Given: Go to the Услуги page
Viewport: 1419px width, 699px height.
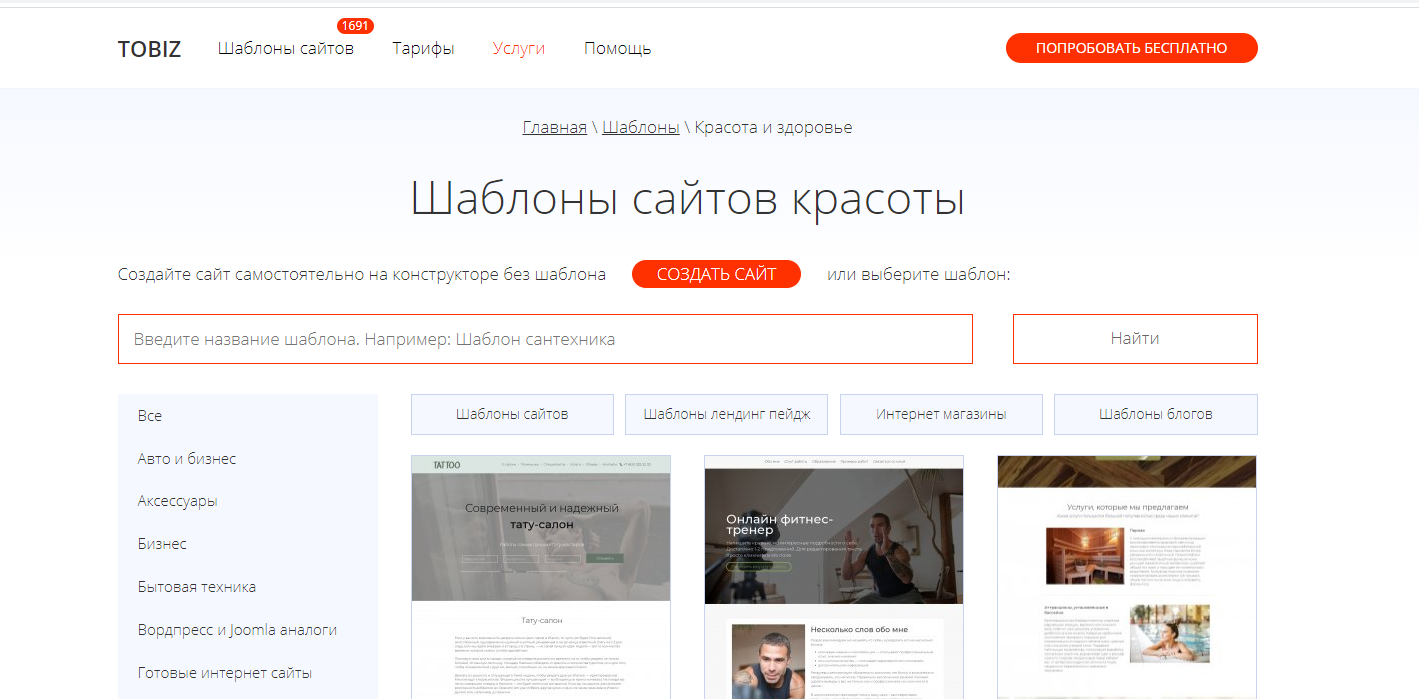Looking at the screenshot, I should point(518,48).
